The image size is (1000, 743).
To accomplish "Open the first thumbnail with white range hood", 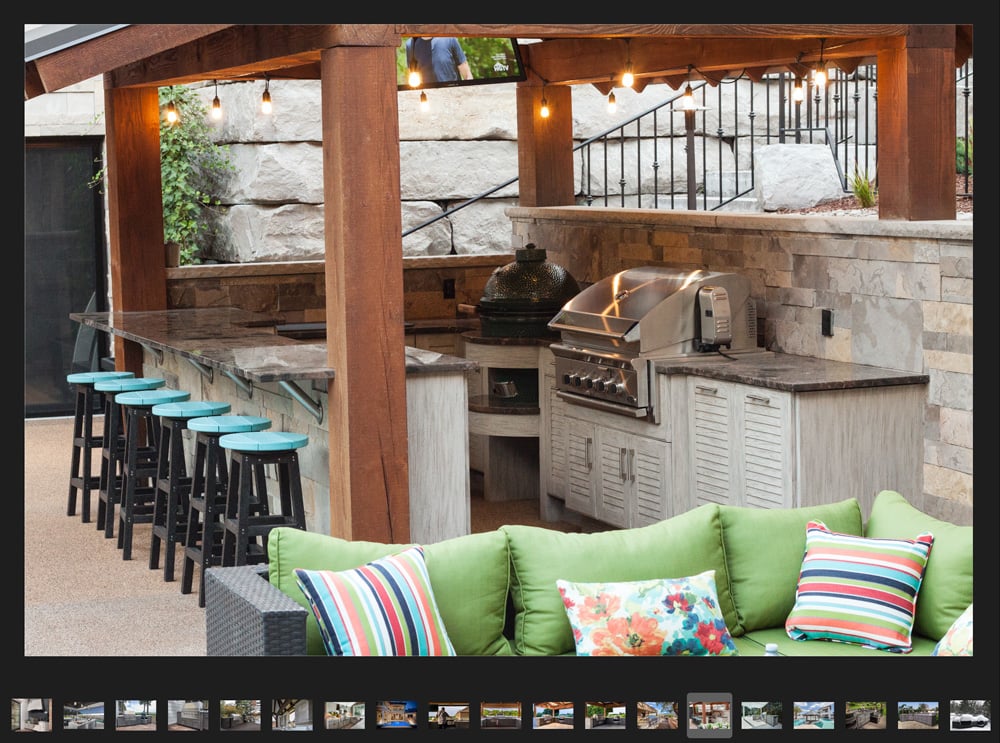I will click(x=31, y=714).
